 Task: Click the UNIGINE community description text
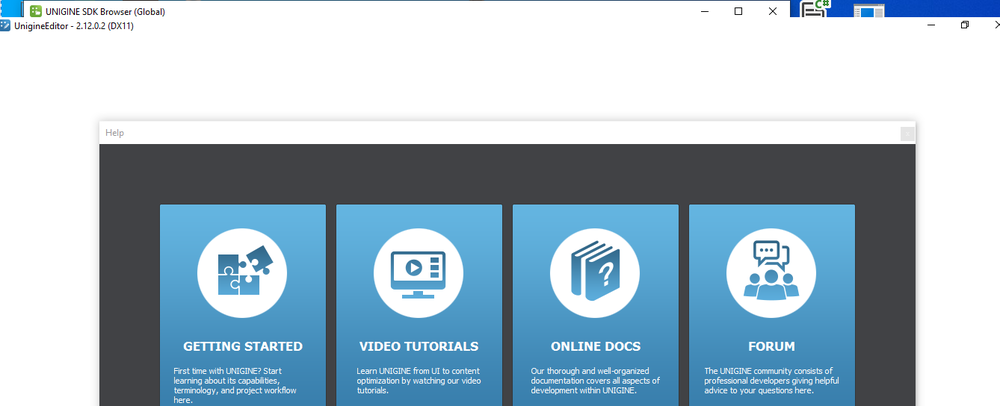pyautogui.click(x=771, y=381)
